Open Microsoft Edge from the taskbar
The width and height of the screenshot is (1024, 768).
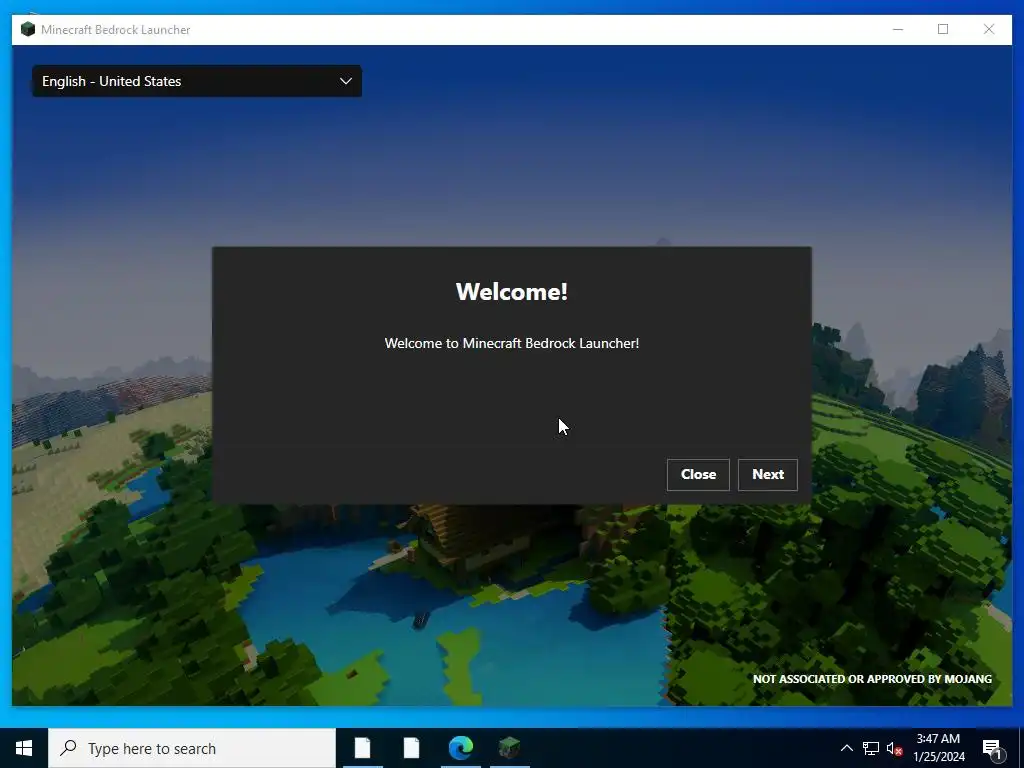(x=460, y=748)
